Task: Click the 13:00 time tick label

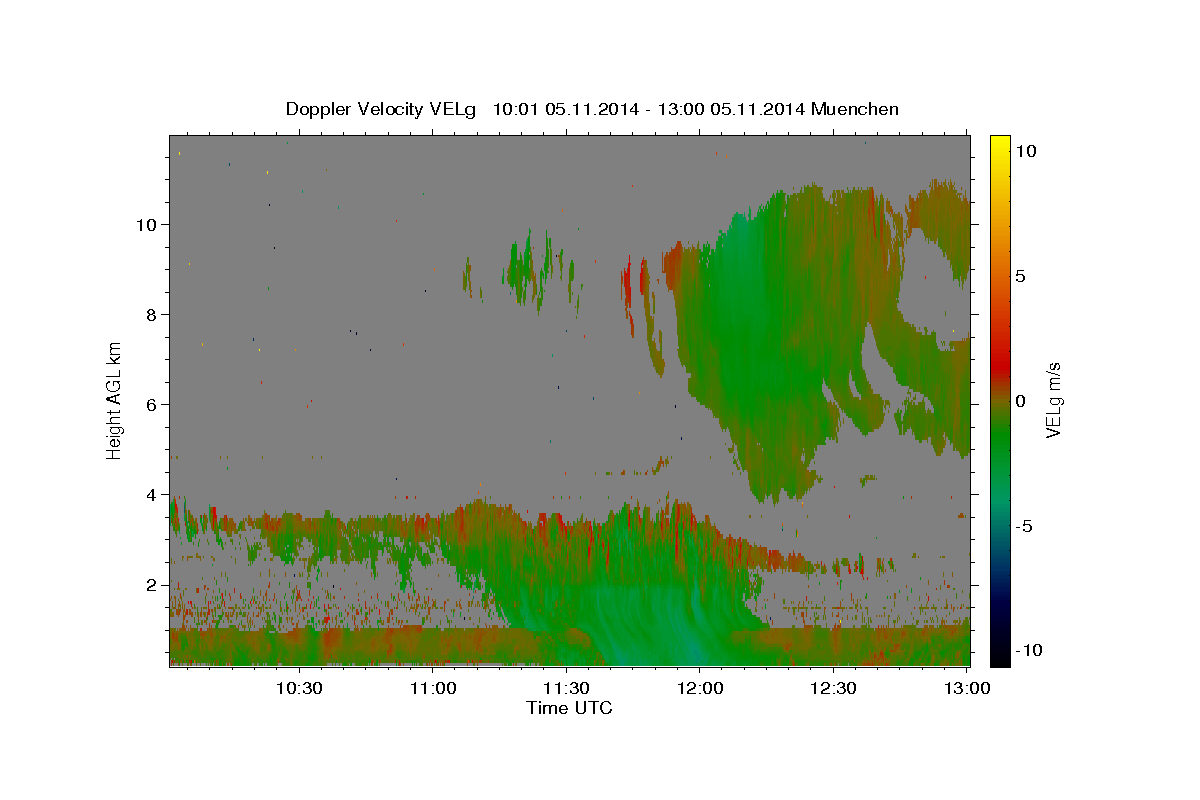Action: (x=968, y=688)
